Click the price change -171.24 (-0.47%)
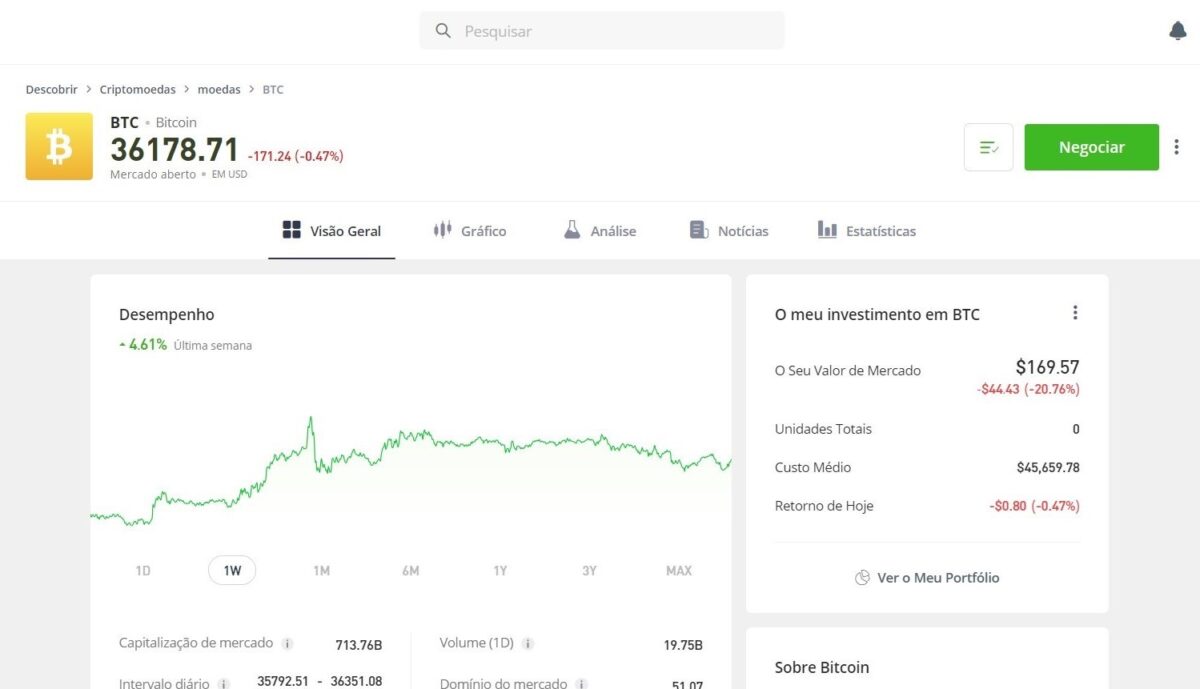 [296, 156]
